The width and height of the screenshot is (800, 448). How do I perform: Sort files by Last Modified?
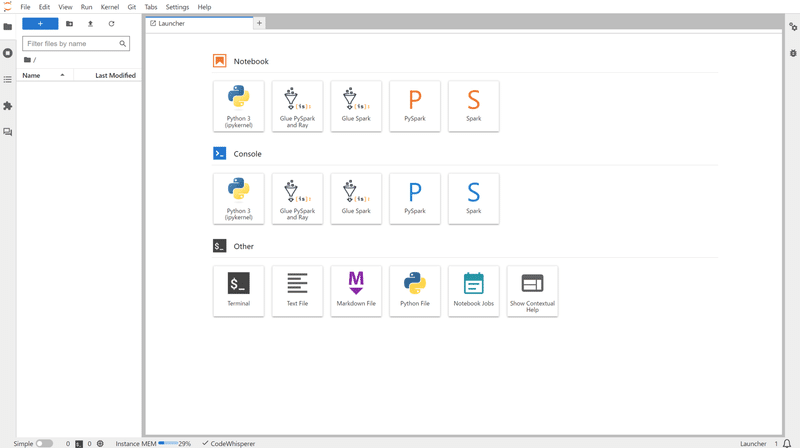click(x=108, y=75)
